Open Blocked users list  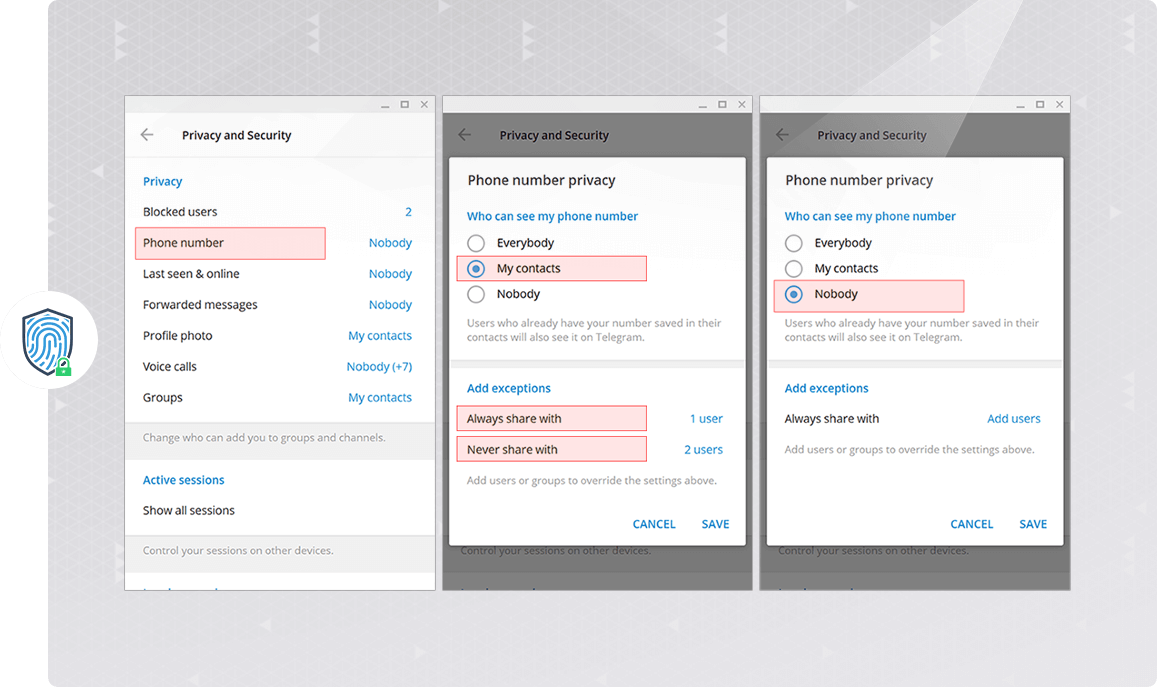[180, 212]
